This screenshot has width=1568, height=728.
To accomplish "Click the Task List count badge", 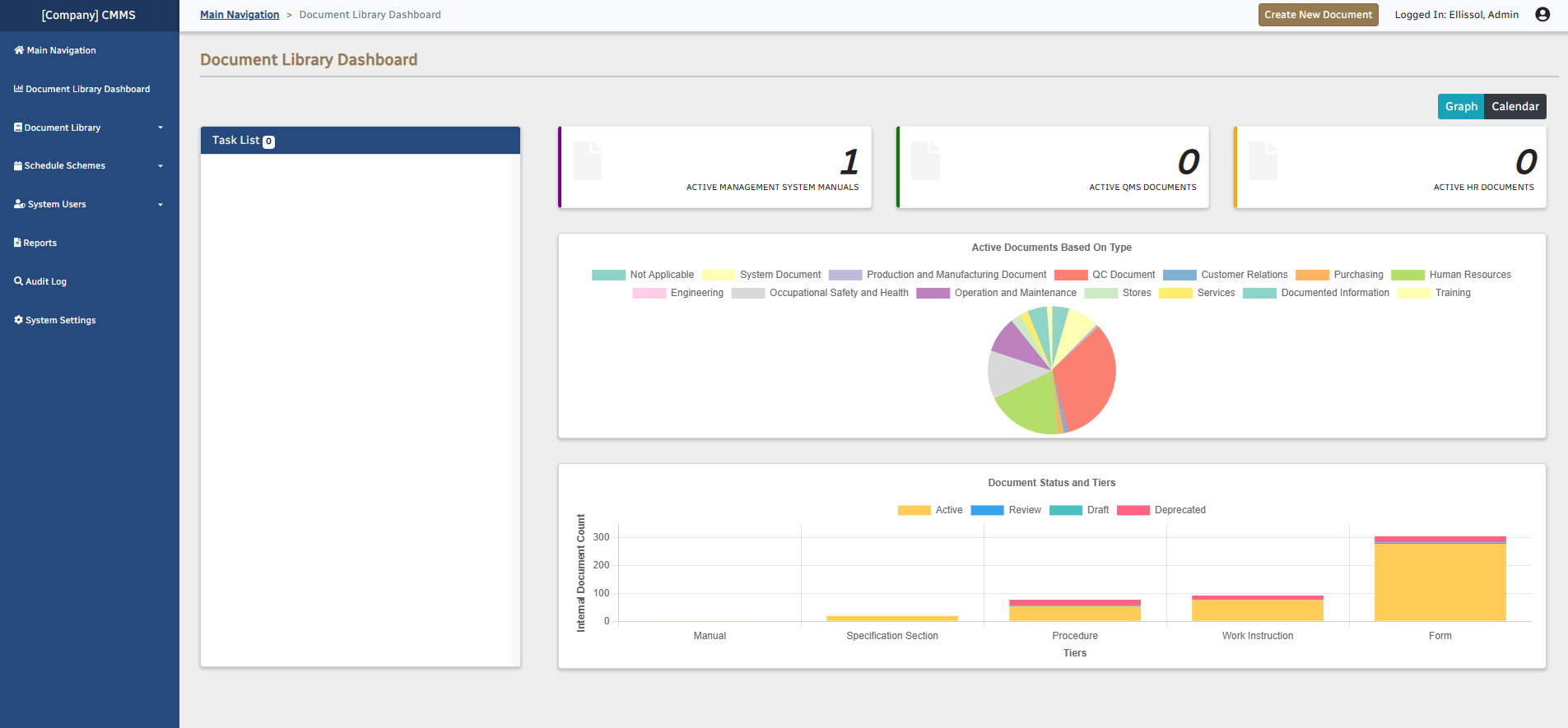I will pos(268,141).
